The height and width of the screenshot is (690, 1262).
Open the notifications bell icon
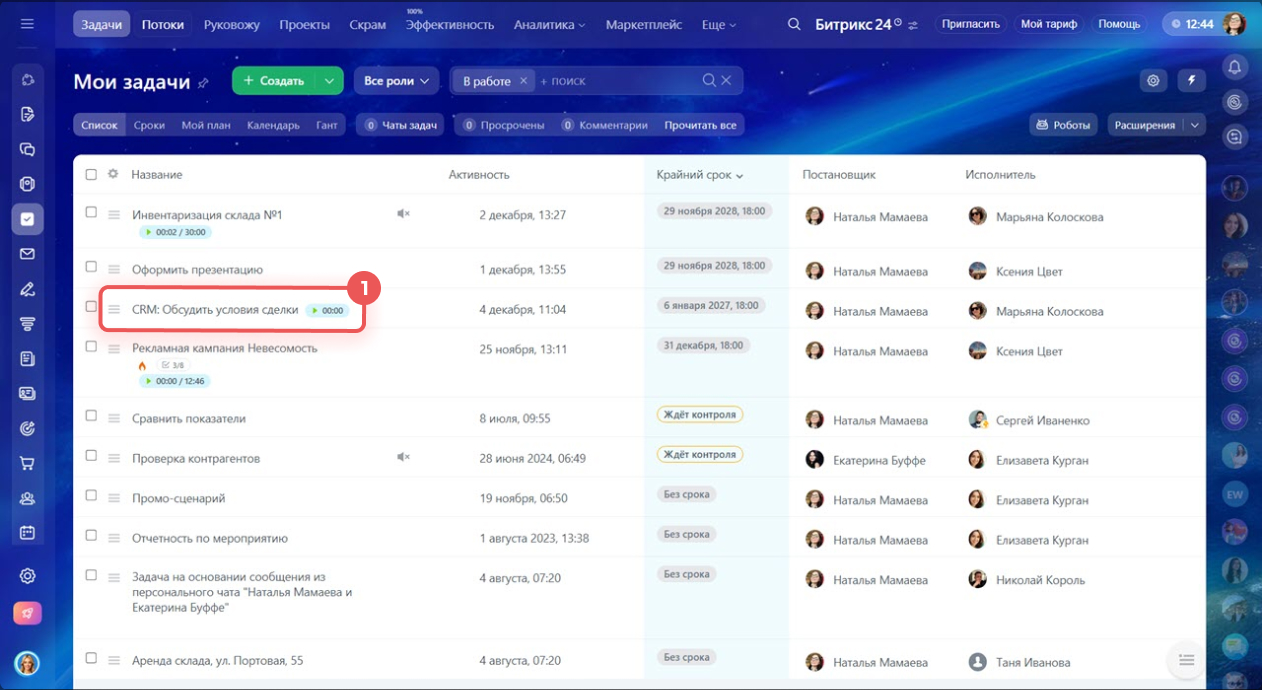tap(1235, 67)
